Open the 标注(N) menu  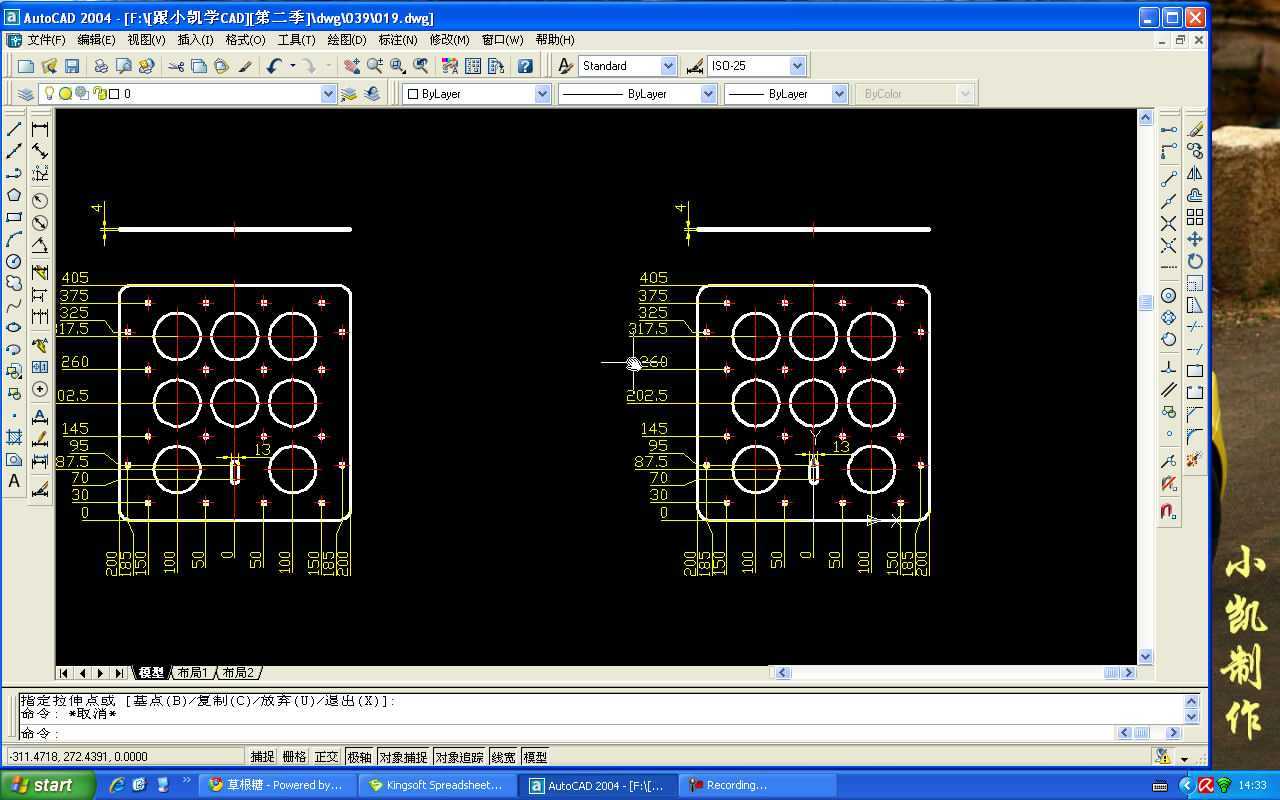tap(397, 40)
